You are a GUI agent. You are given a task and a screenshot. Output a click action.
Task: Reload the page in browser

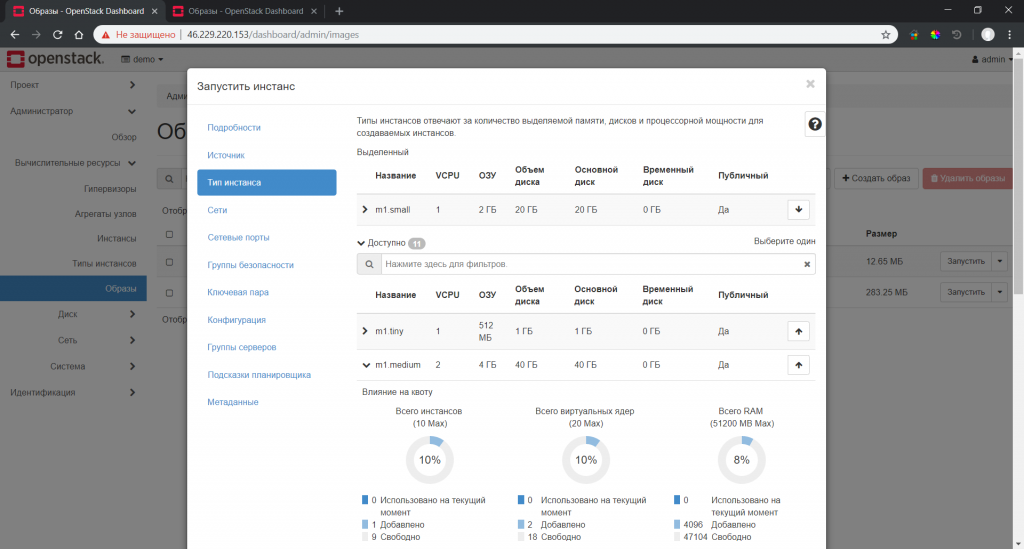pos(57,35)
